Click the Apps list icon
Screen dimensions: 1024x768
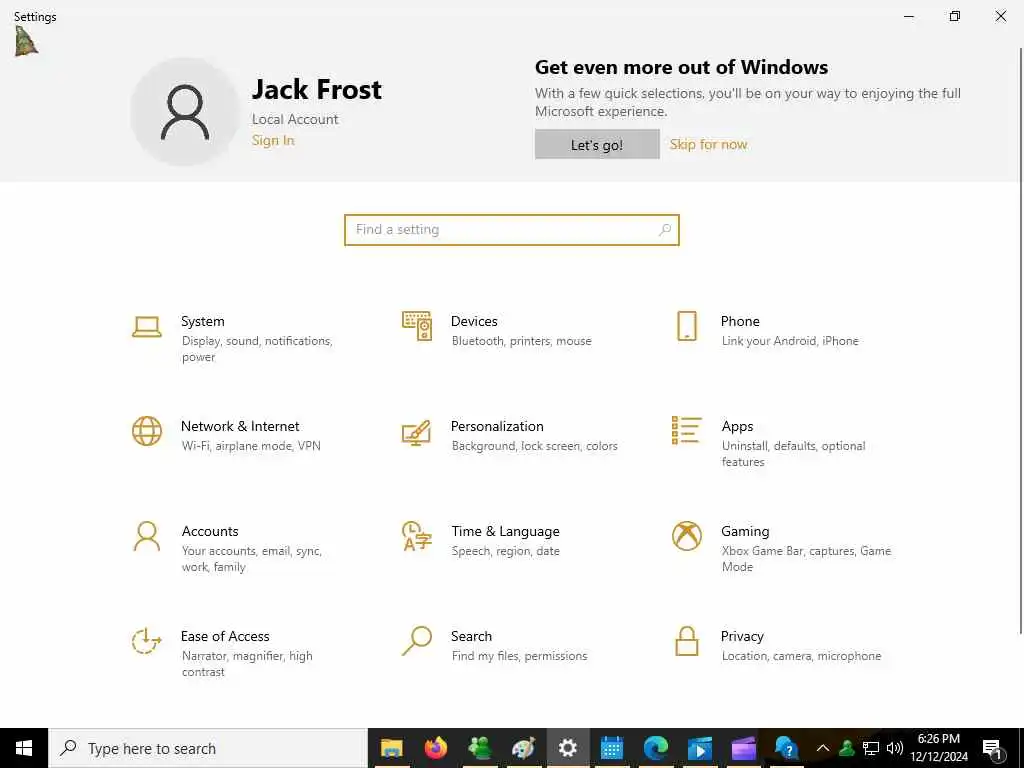[686, 430]
